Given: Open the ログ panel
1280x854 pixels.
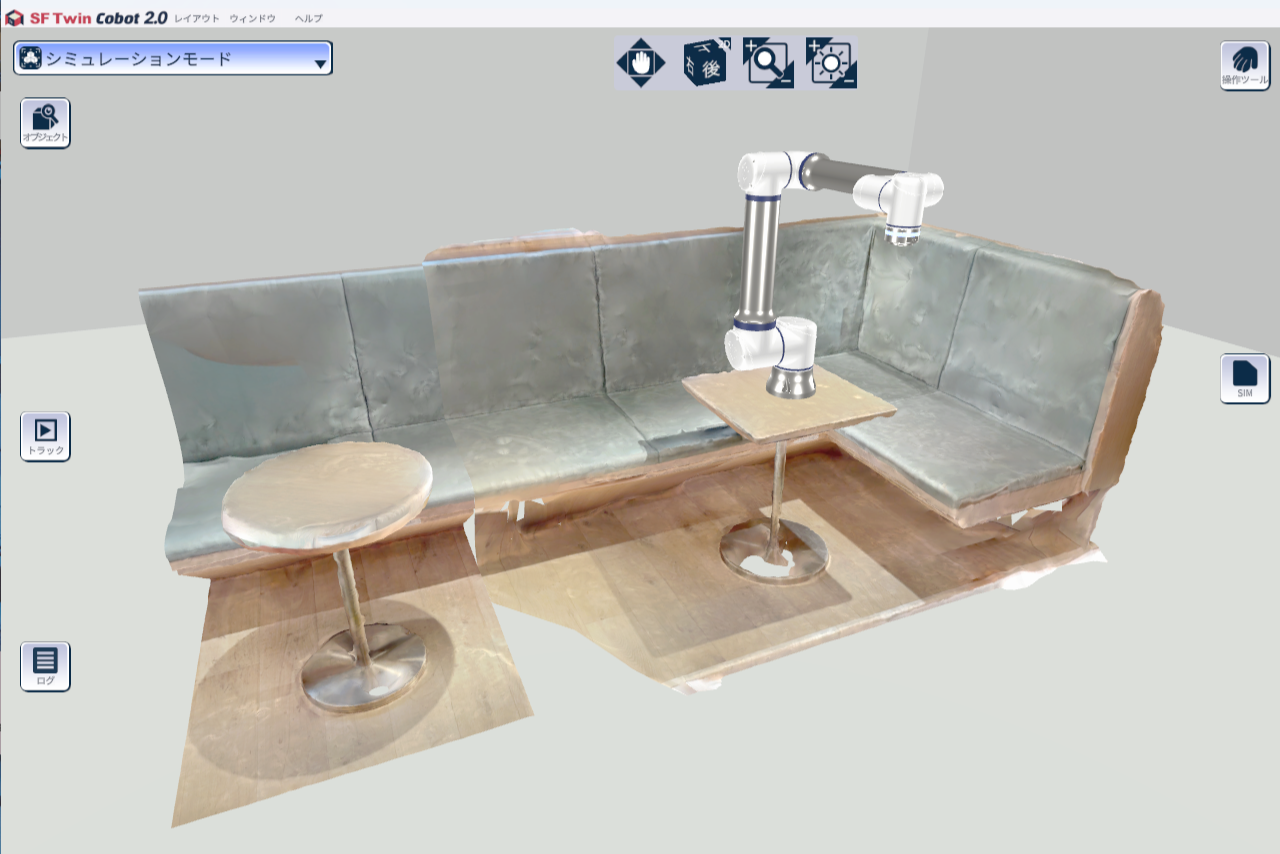Looking at the screenshot, I should (44, 667).
